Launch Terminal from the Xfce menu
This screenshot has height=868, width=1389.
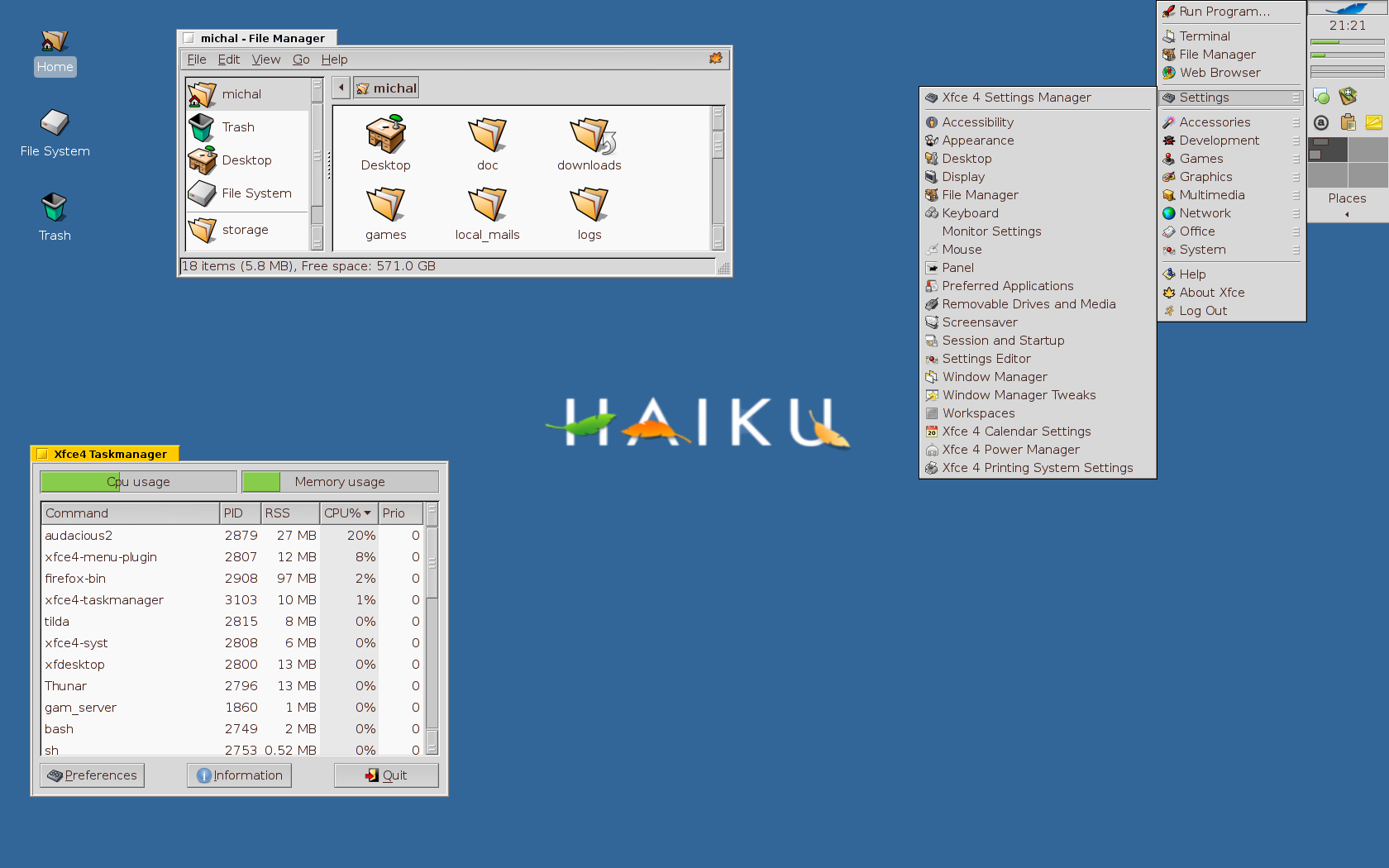pos(1231,36)
